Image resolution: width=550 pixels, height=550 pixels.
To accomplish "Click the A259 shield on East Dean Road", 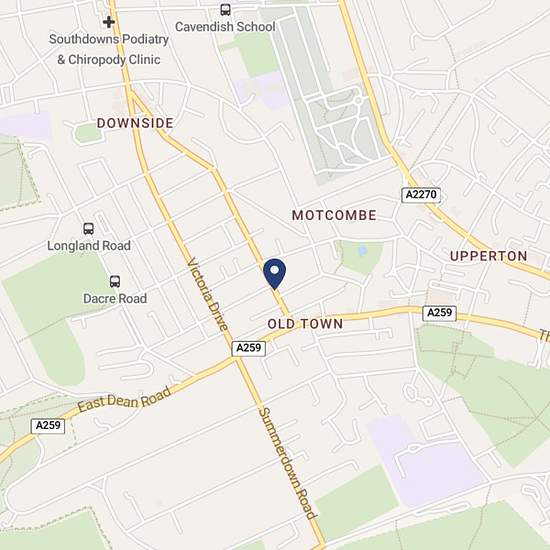I will pos(48,425).
